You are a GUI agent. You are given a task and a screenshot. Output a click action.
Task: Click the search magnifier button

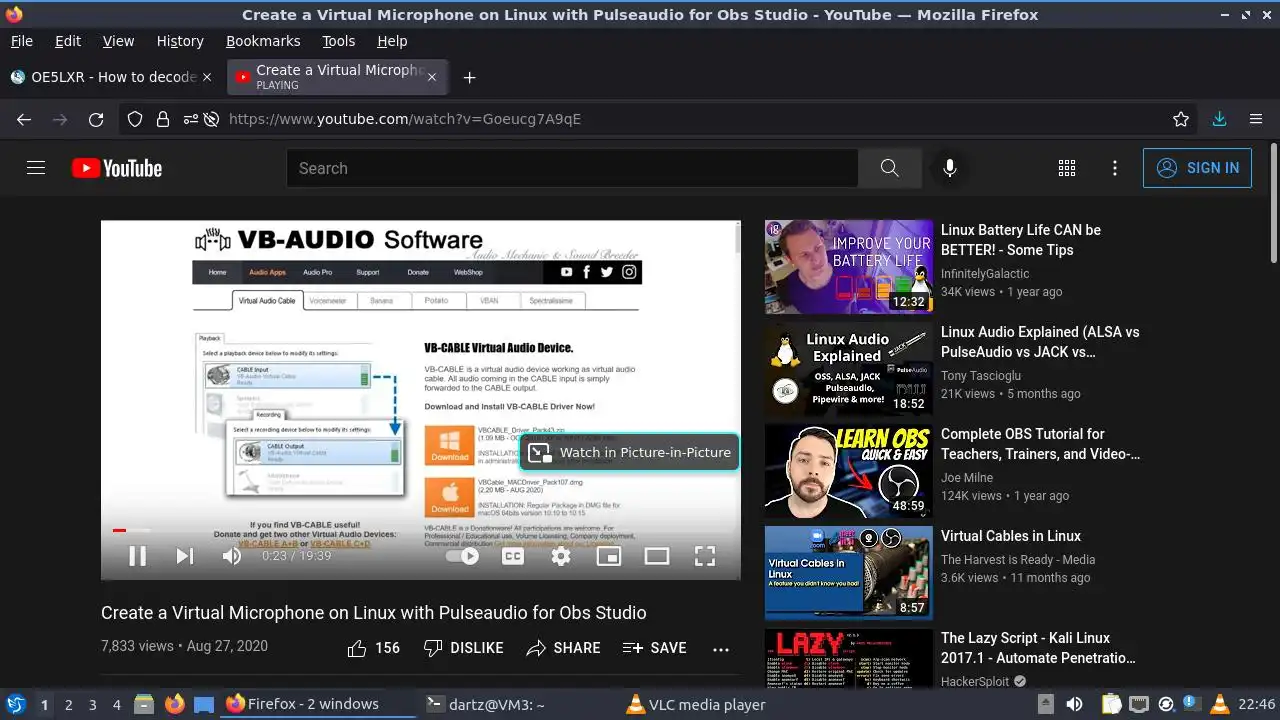point(890,168)
